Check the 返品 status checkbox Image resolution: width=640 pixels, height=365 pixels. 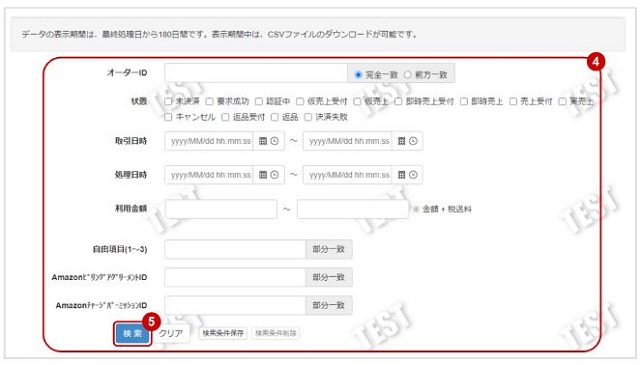275,117
